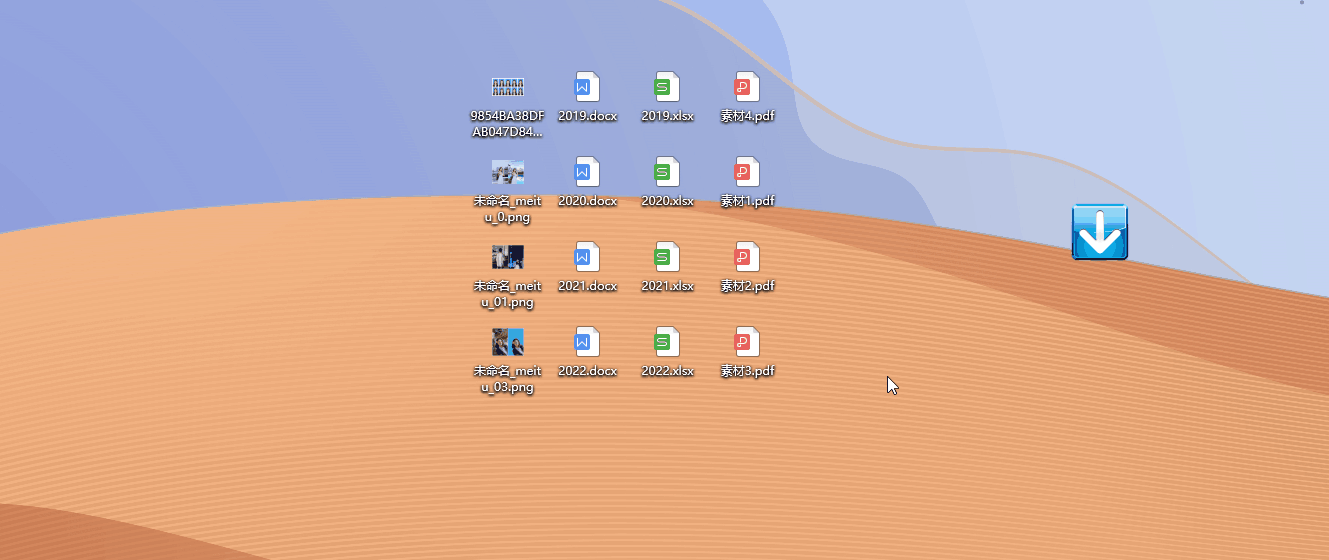Select the 2019.xlsx spreadsheet icon

(667, 87)
